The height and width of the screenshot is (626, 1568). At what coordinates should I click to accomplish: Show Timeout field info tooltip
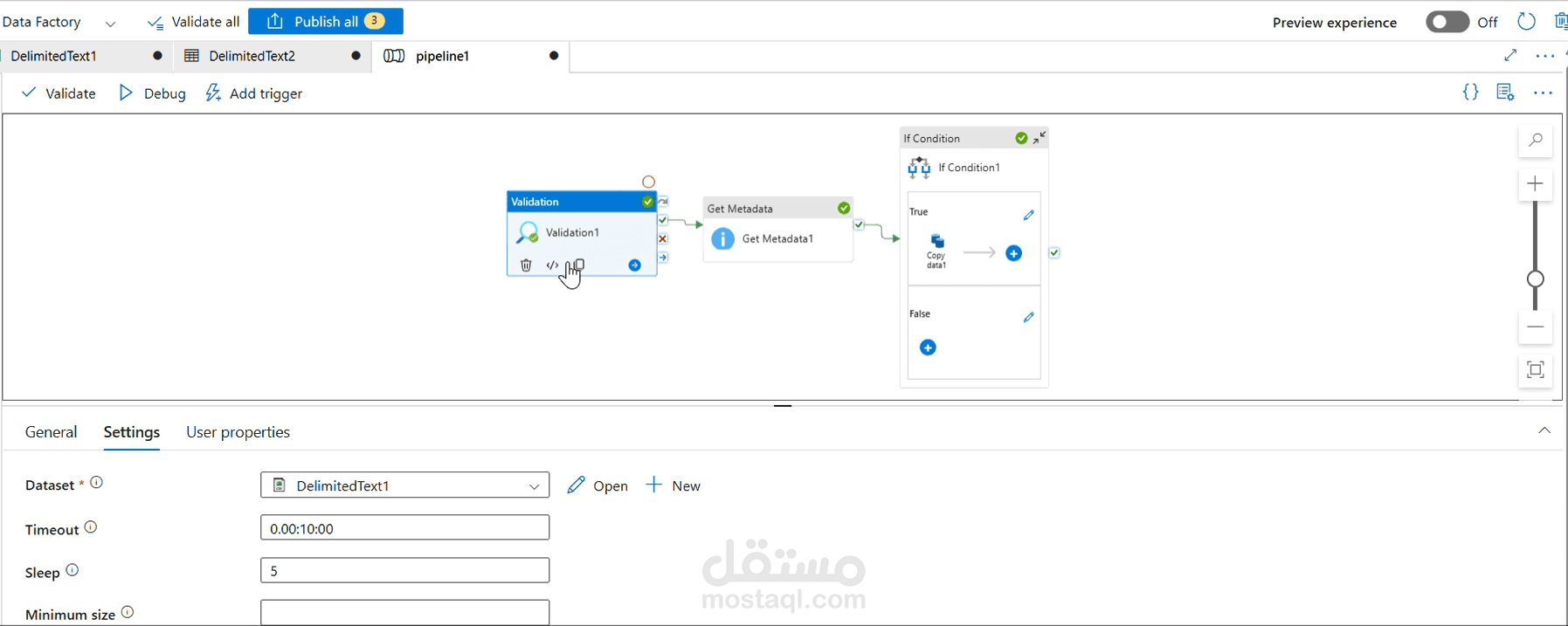click(x=91, y=527)
